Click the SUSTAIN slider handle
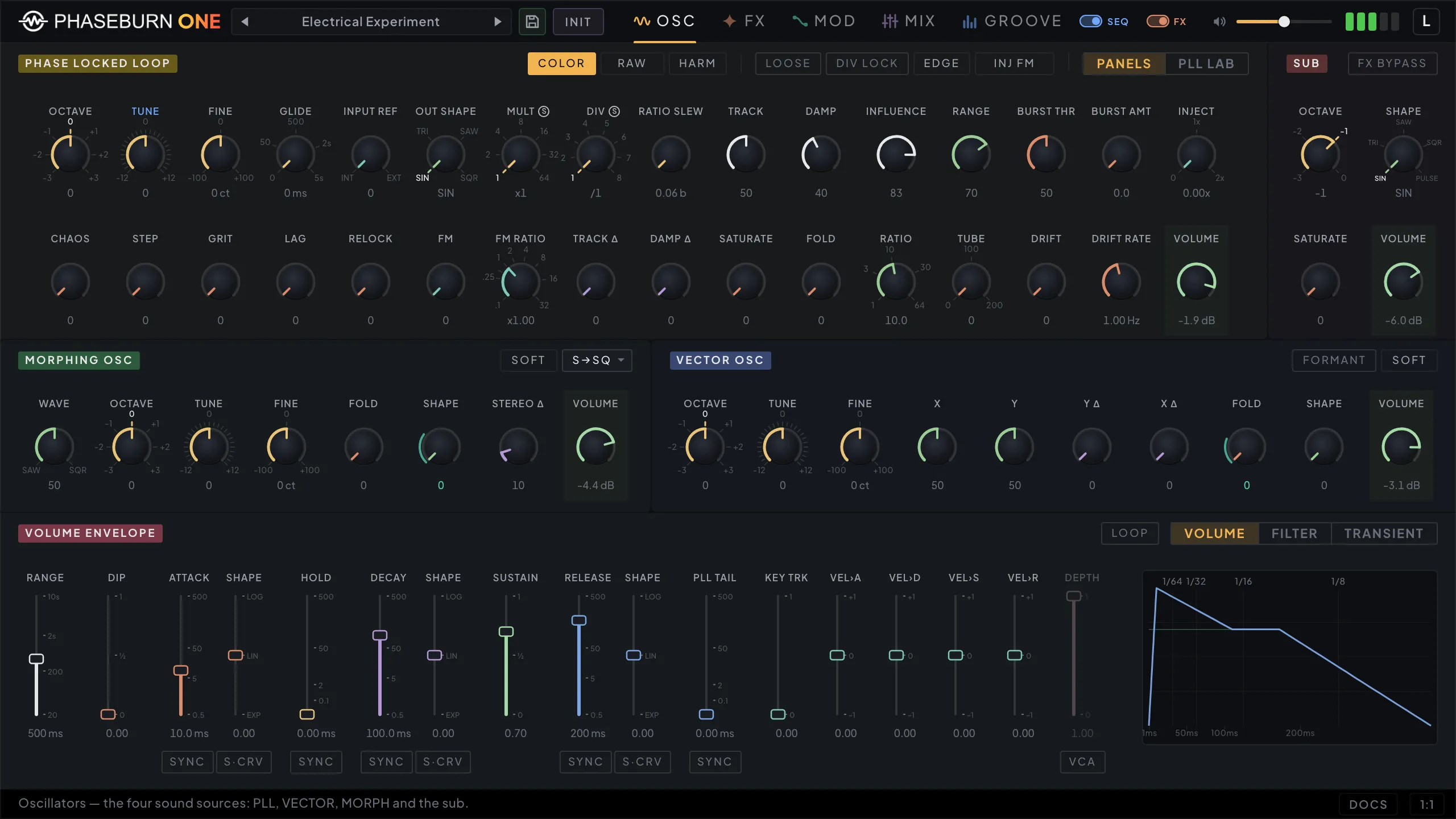Image resolution: width=1456 pixels, height=819 pixels. point(506,631)
